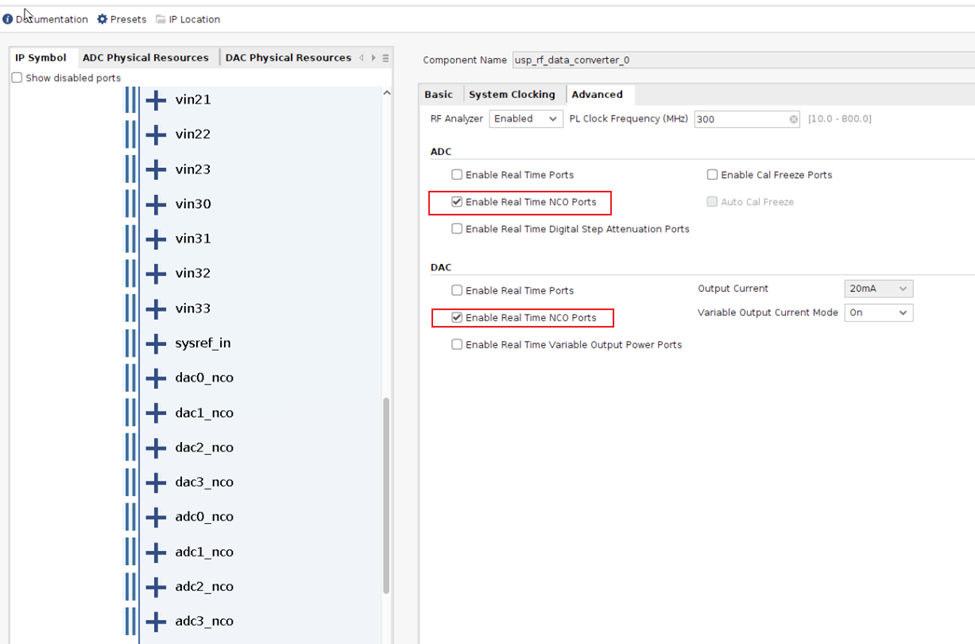Click the Presets gear icon
The height and width of the screenshot is (644, 975).
[100, 18]
